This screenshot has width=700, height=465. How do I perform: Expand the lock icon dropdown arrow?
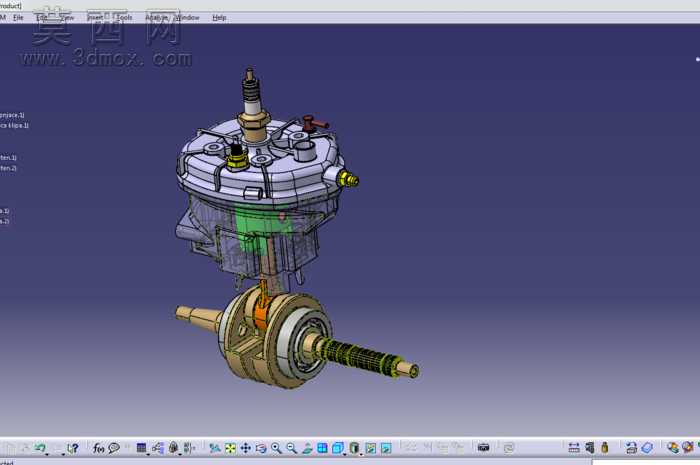(180, 453)
